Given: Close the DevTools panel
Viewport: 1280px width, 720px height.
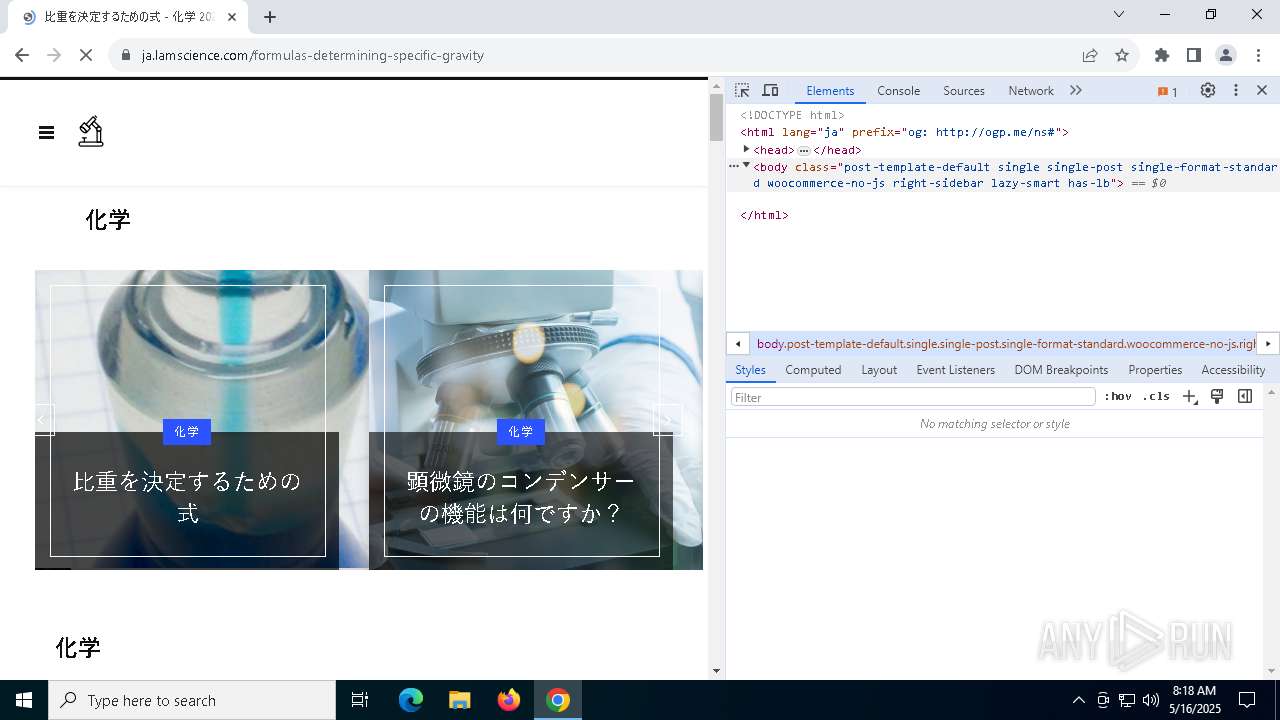Looking at the screenshot, I should pyautogui.click(x=1262, y=90).
